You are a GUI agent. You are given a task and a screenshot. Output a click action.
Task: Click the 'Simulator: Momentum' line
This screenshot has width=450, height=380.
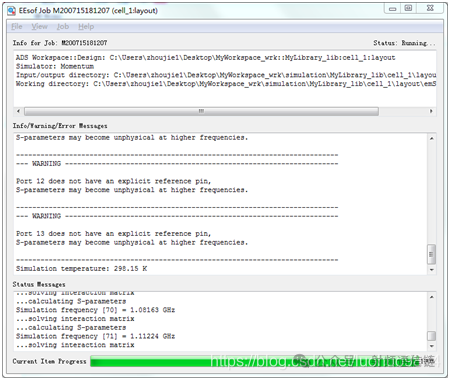click(55, 66)
